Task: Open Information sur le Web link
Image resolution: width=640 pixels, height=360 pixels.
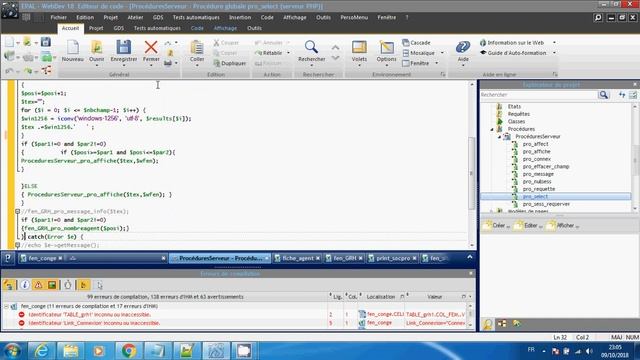Action: [512, 42]
